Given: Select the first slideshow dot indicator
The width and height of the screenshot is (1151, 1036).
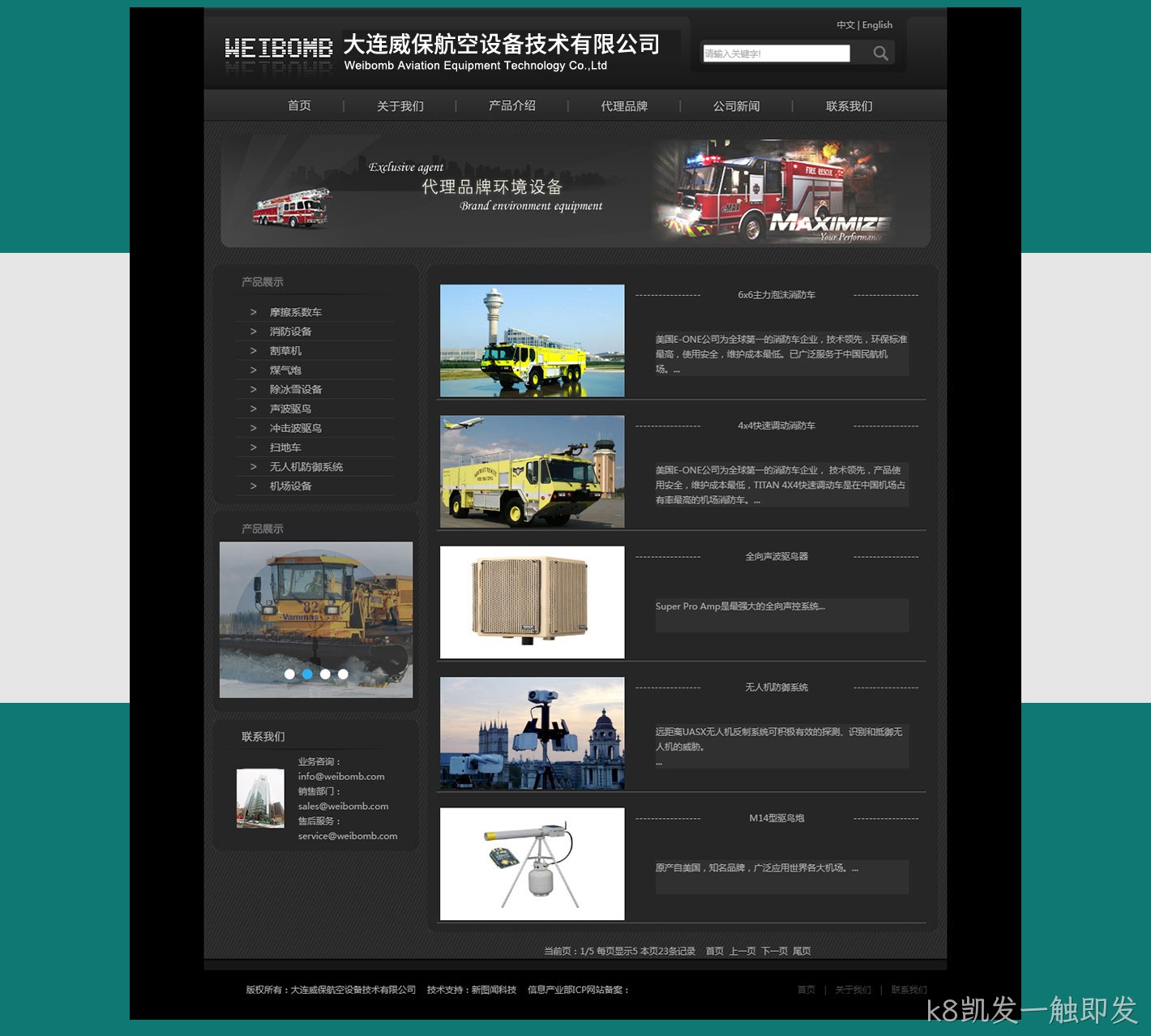Looking at the screenshot, I should pos(289,674).
